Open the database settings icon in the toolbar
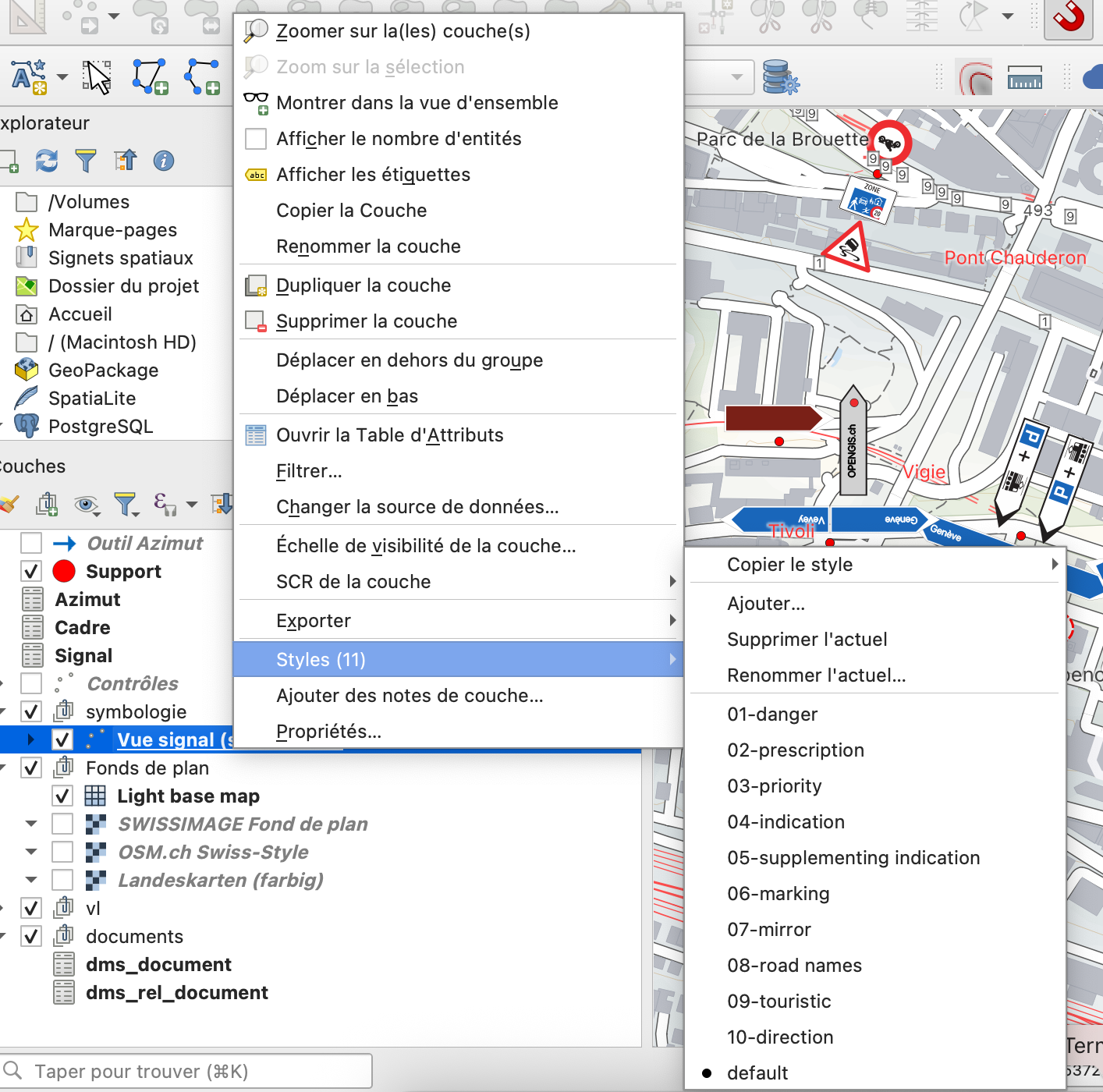This screenshot has width=1103, height=1092. pyautogui.click(x=780, y=77)
